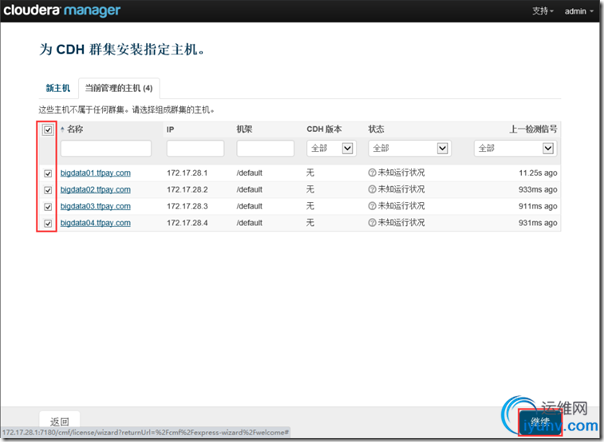The width and height of the screenshot is (604, 442).
Task: Click the Cloudera Manager logo
Action: [62, 10]
